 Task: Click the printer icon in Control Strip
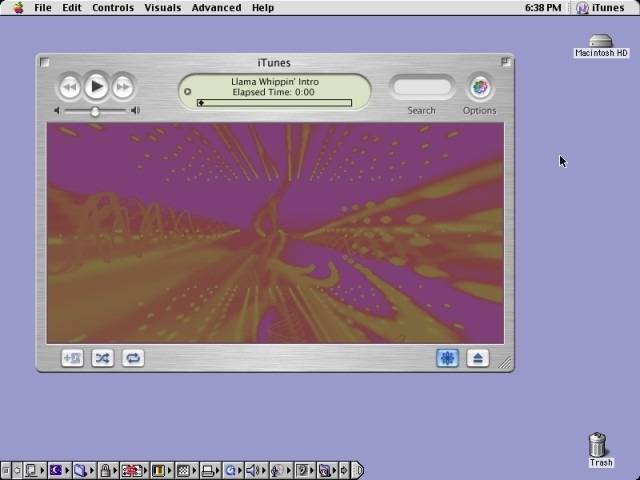(x=207, y=470)
